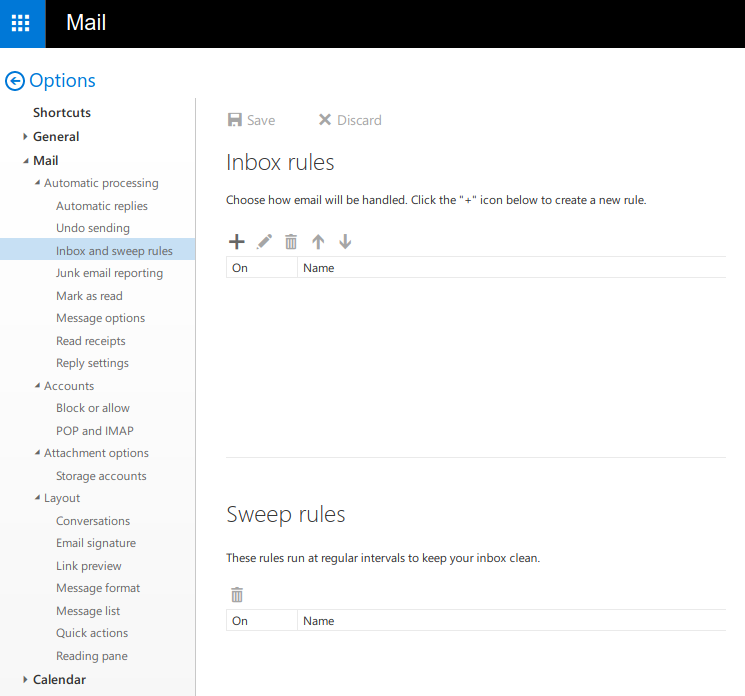The height and width of the screenshot is (696, 745).
Task: Click the Save button
Action: pos(251,120)
